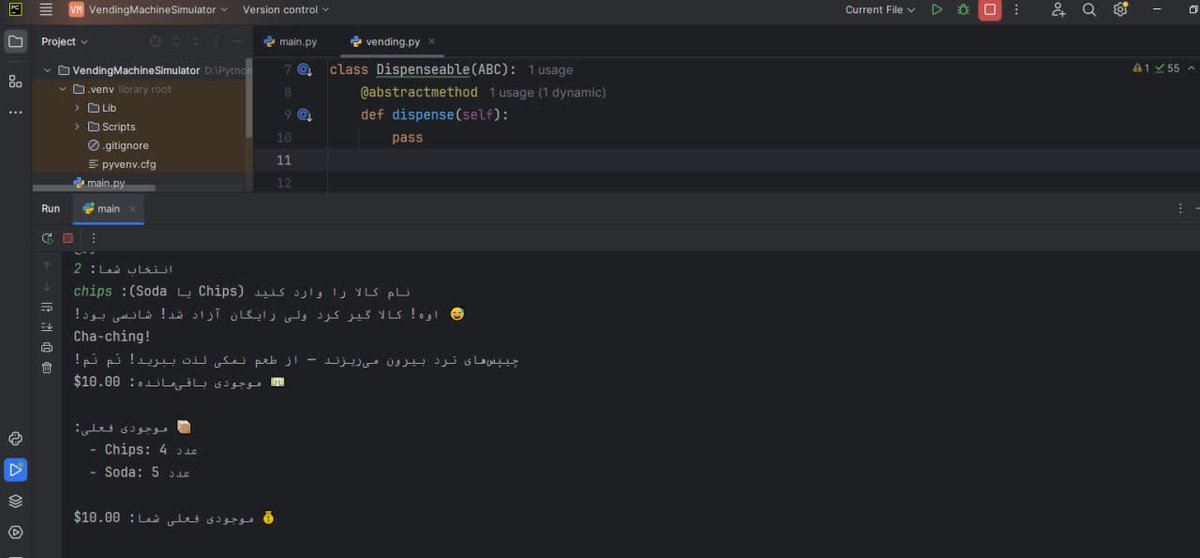Click the '1 usage' hint on line 7

550,70
